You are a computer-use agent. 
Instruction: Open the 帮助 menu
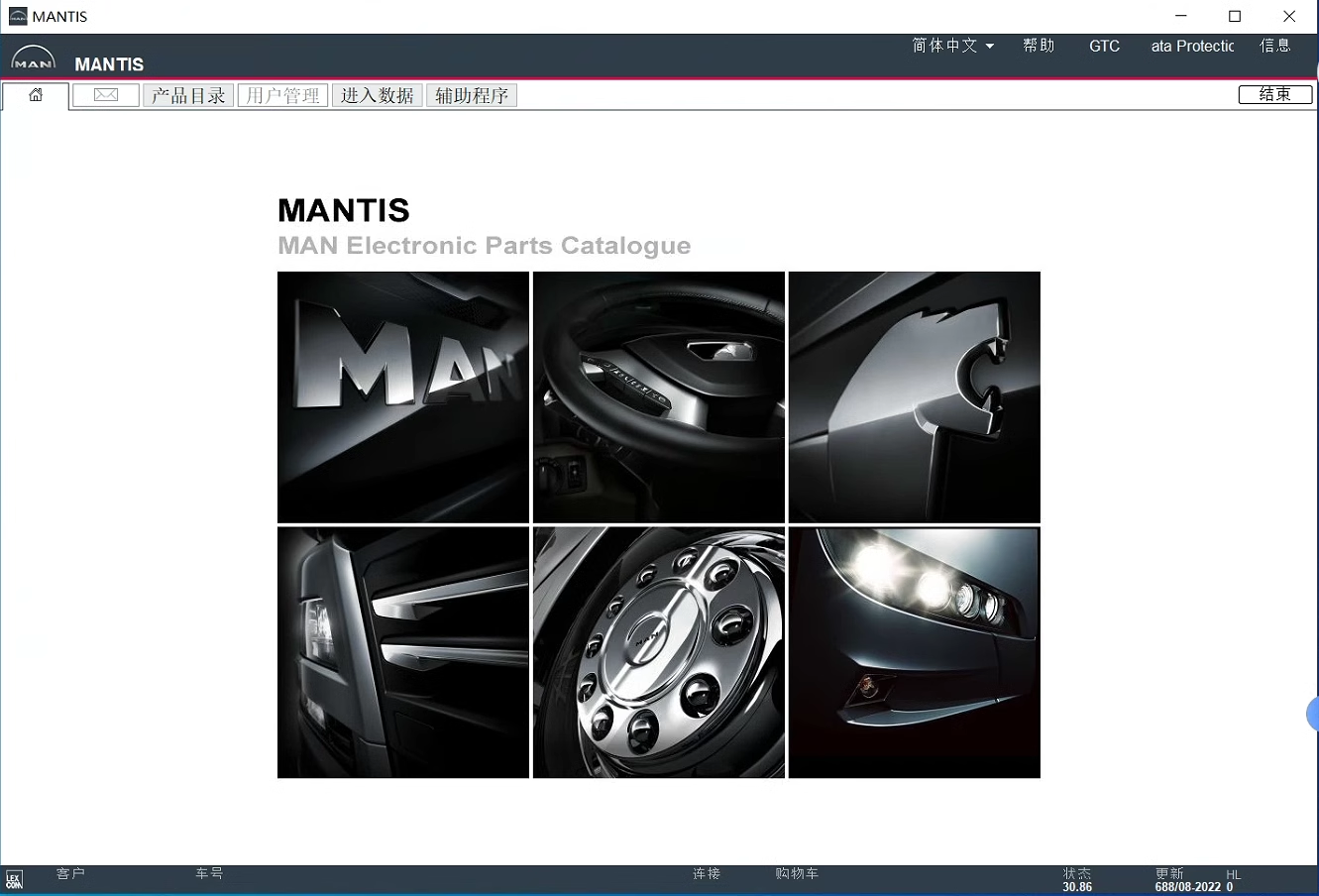tap(1039, 46)
